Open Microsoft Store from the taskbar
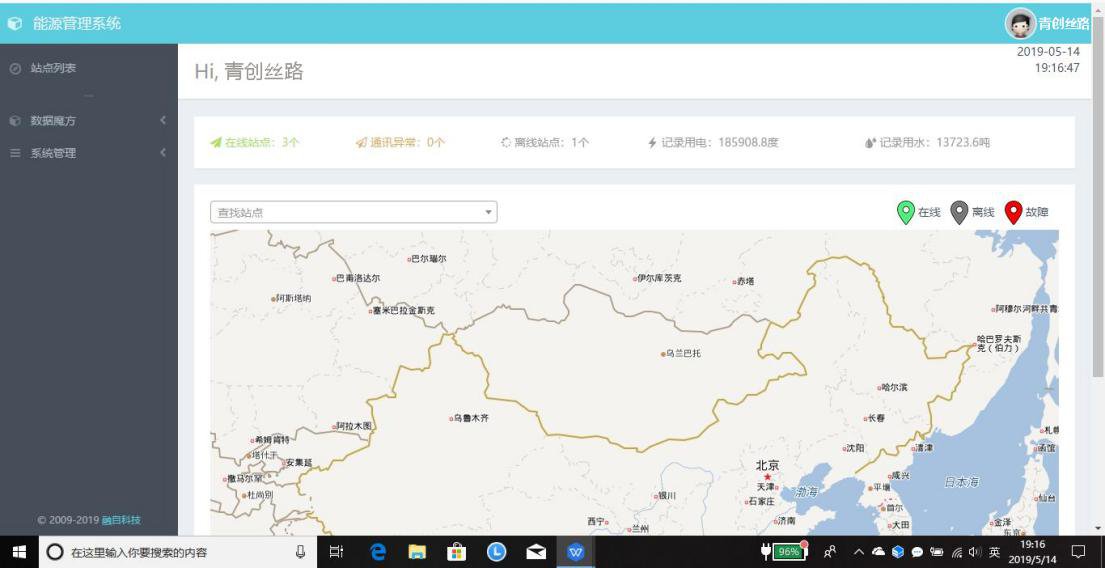 (456, 551)
